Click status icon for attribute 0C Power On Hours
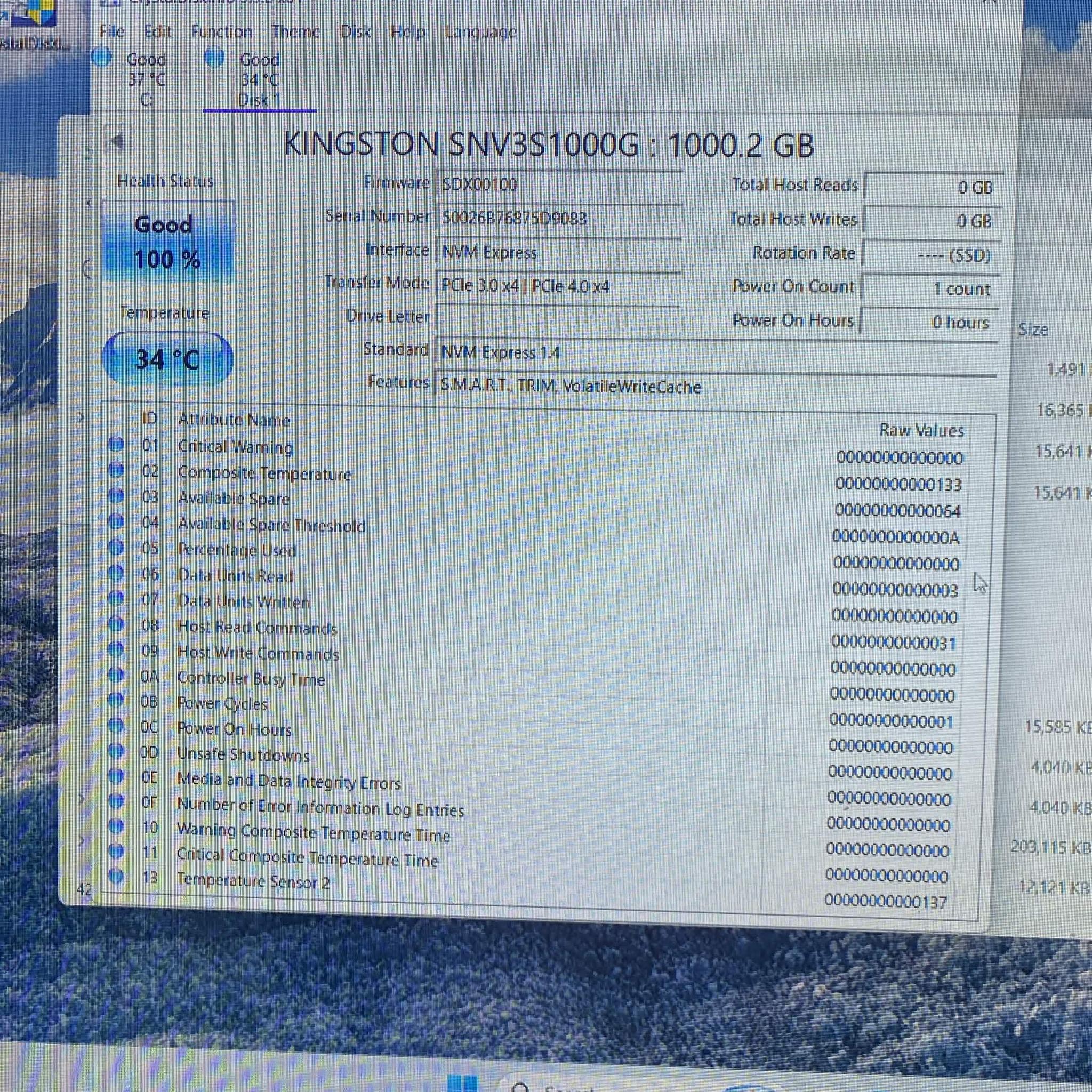1092x1092 pixels. tap(116, 726)
